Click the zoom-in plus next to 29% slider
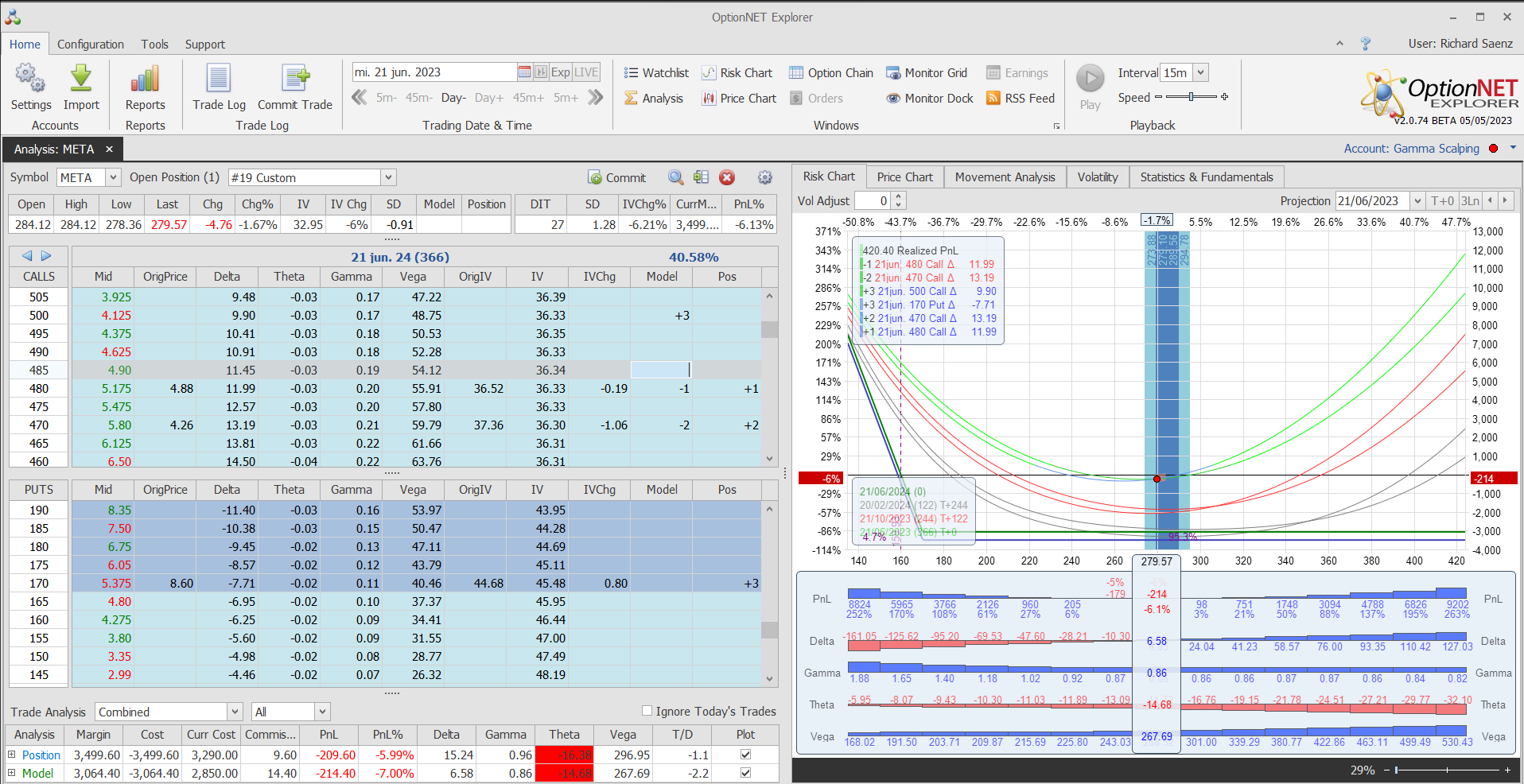Image resolution: width=1524 pixels, height=784 pixels. [1507, 770]
